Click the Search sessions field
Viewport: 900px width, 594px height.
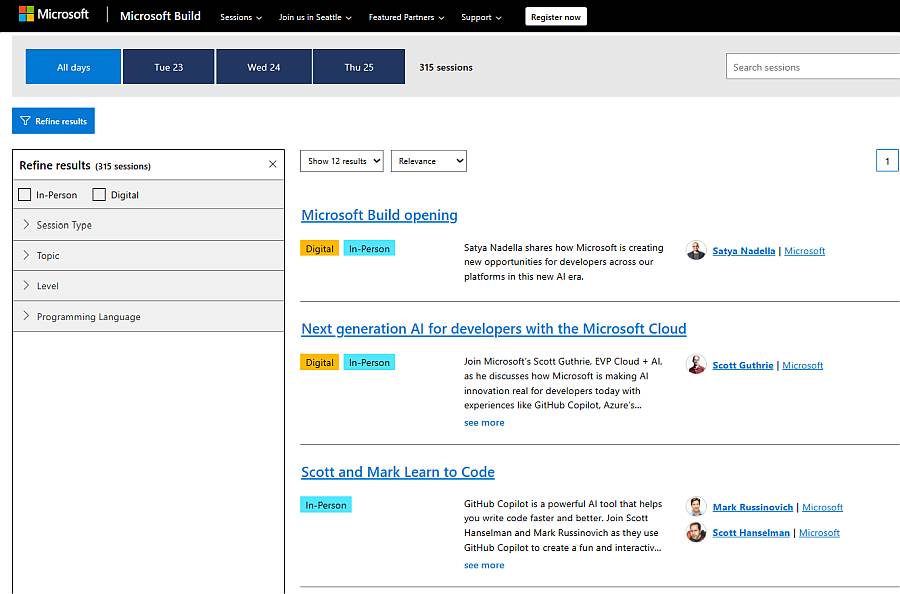click(x=813, y=67)
